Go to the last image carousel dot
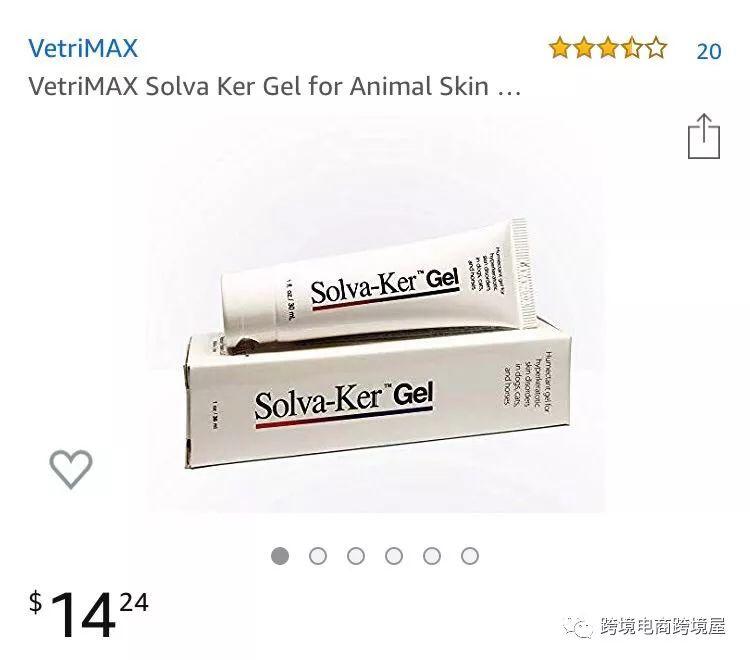Viewport: 750px width, 660px height. (470, 556)
